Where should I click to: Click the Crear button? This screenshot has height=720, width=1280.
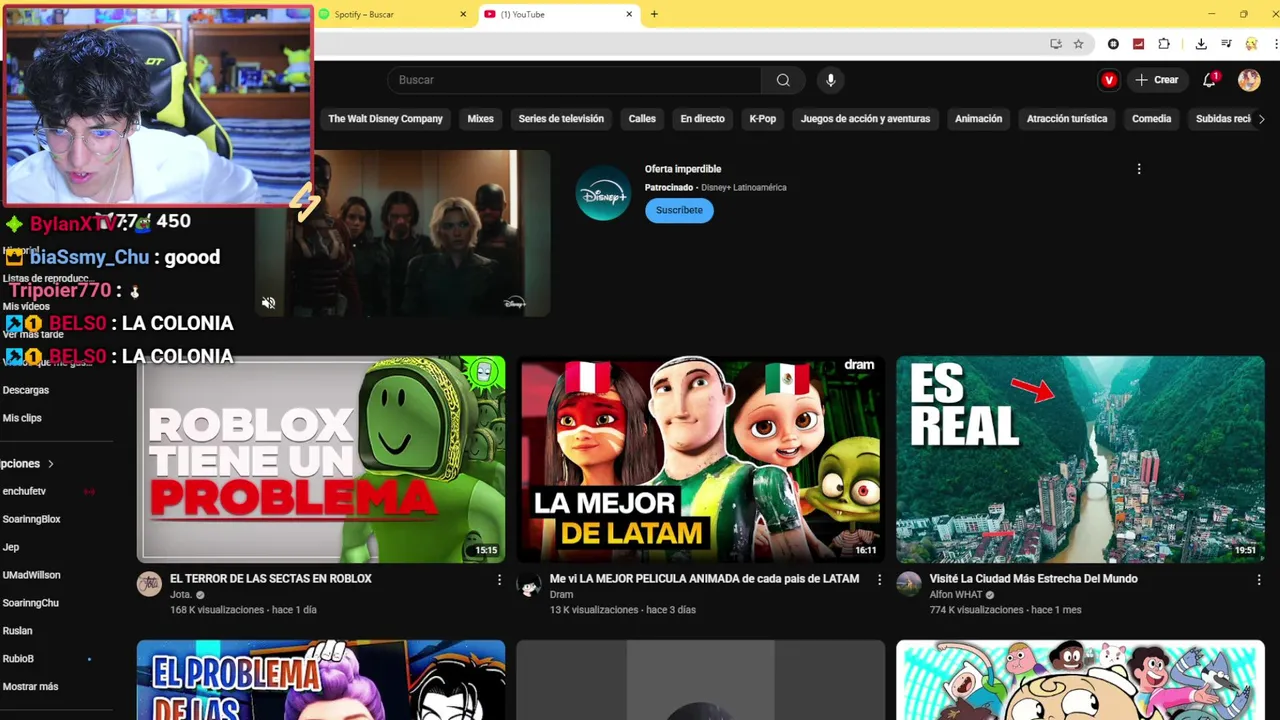(1157, 80)
